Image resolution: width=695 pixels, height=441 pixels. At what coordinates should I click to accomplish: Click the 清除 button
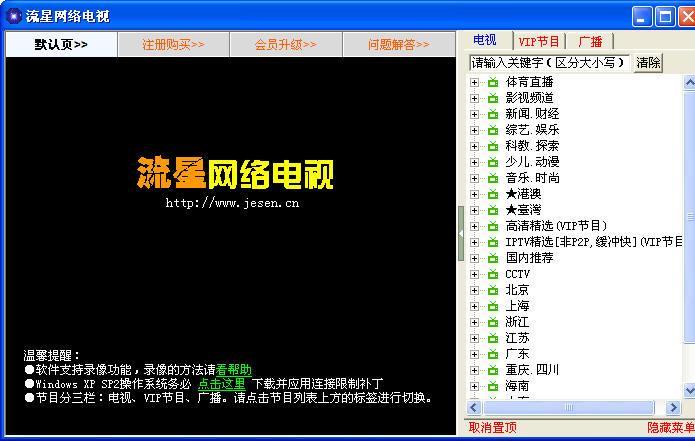click(648, 62)
